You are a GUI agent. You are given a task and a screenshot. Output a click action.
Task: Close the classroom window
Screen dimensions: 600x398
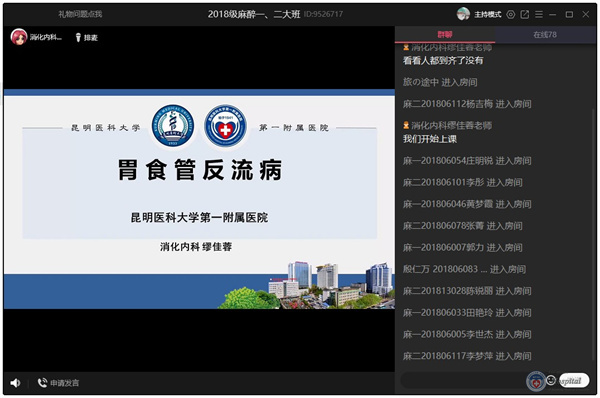pyautogui.click(x=585, y=15)
